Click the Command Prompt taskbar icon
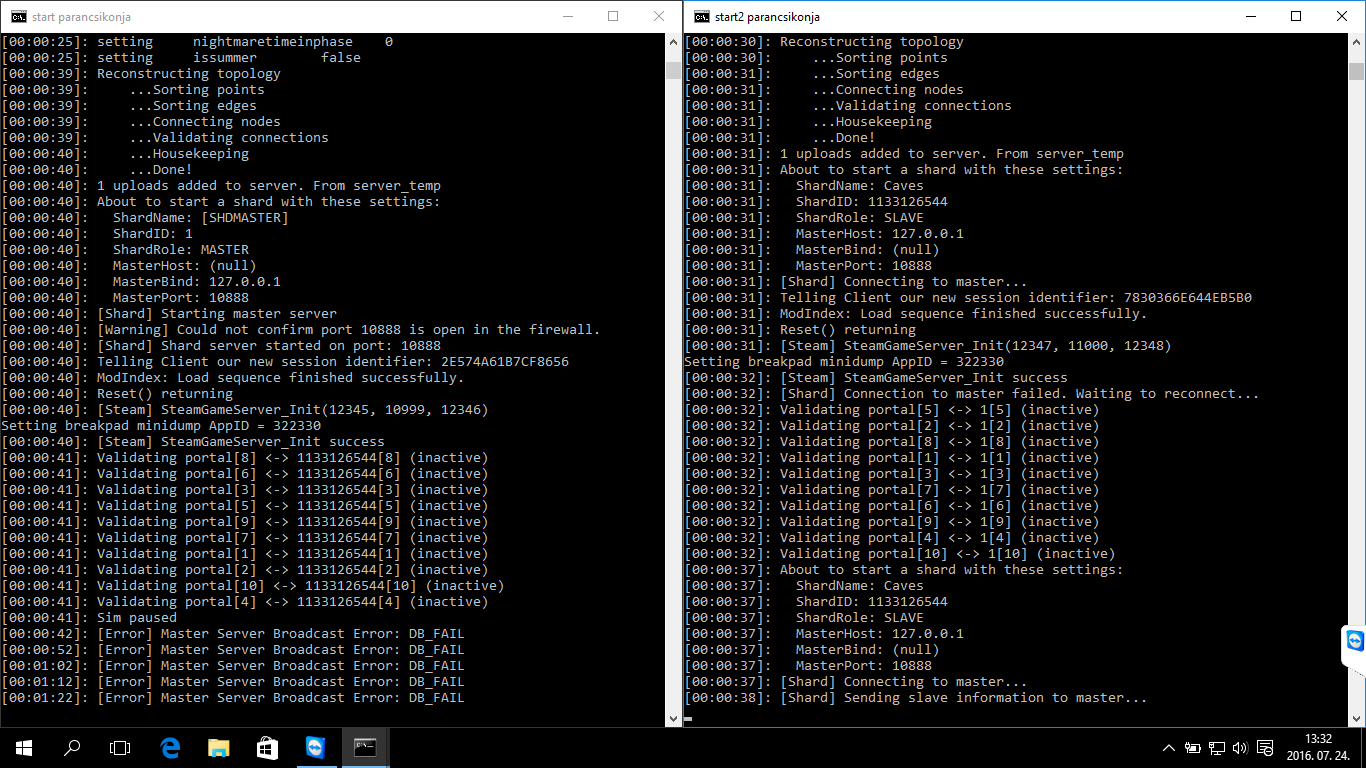Image resolution: width=1366 pixels, height=768 pixels. point(365,747)
